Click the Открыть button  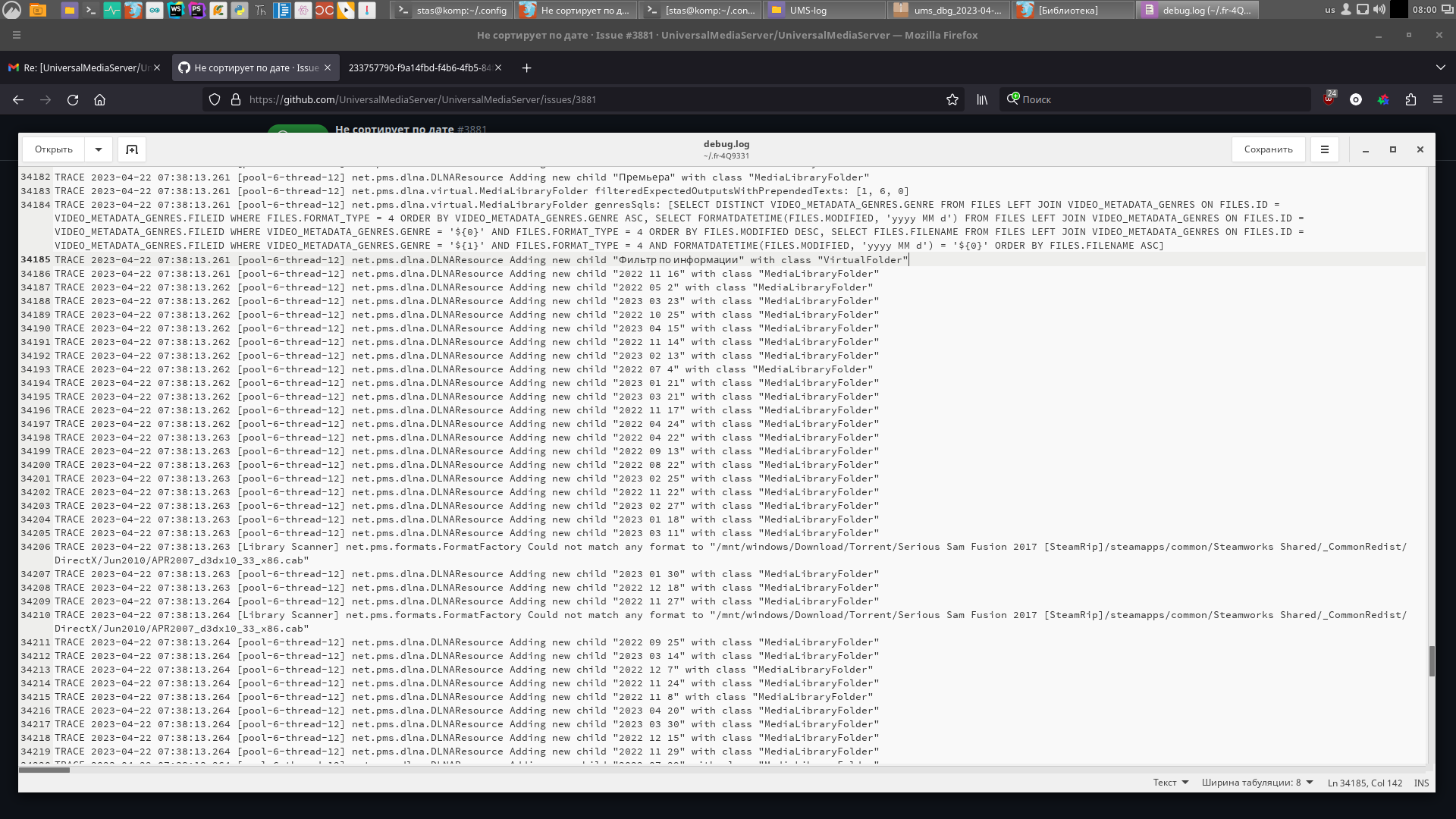tap(54, 149)
